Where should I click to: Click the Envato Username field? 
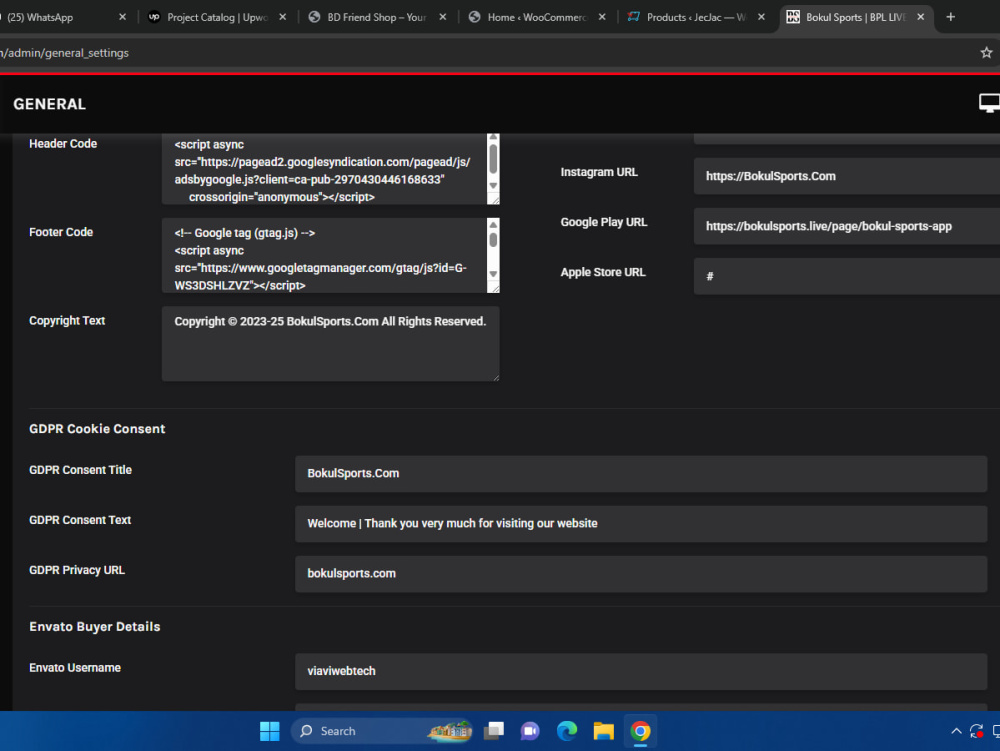coord(641,671)
